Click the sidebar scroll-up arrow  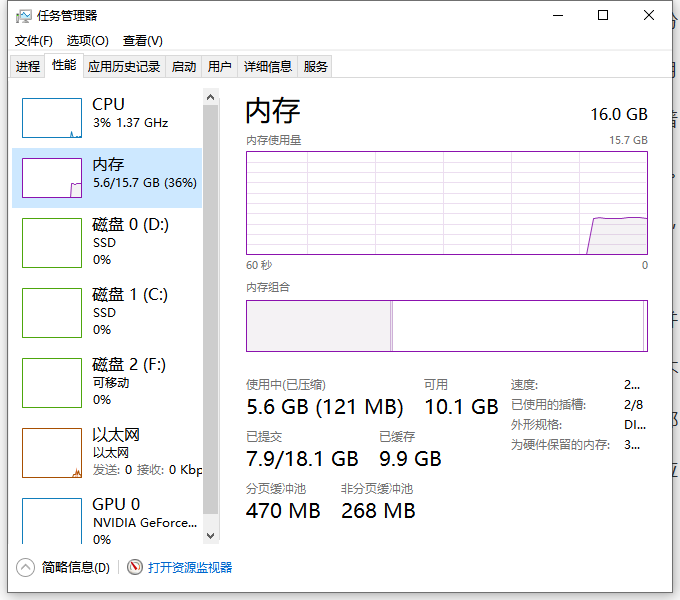(x=210, y=97)
